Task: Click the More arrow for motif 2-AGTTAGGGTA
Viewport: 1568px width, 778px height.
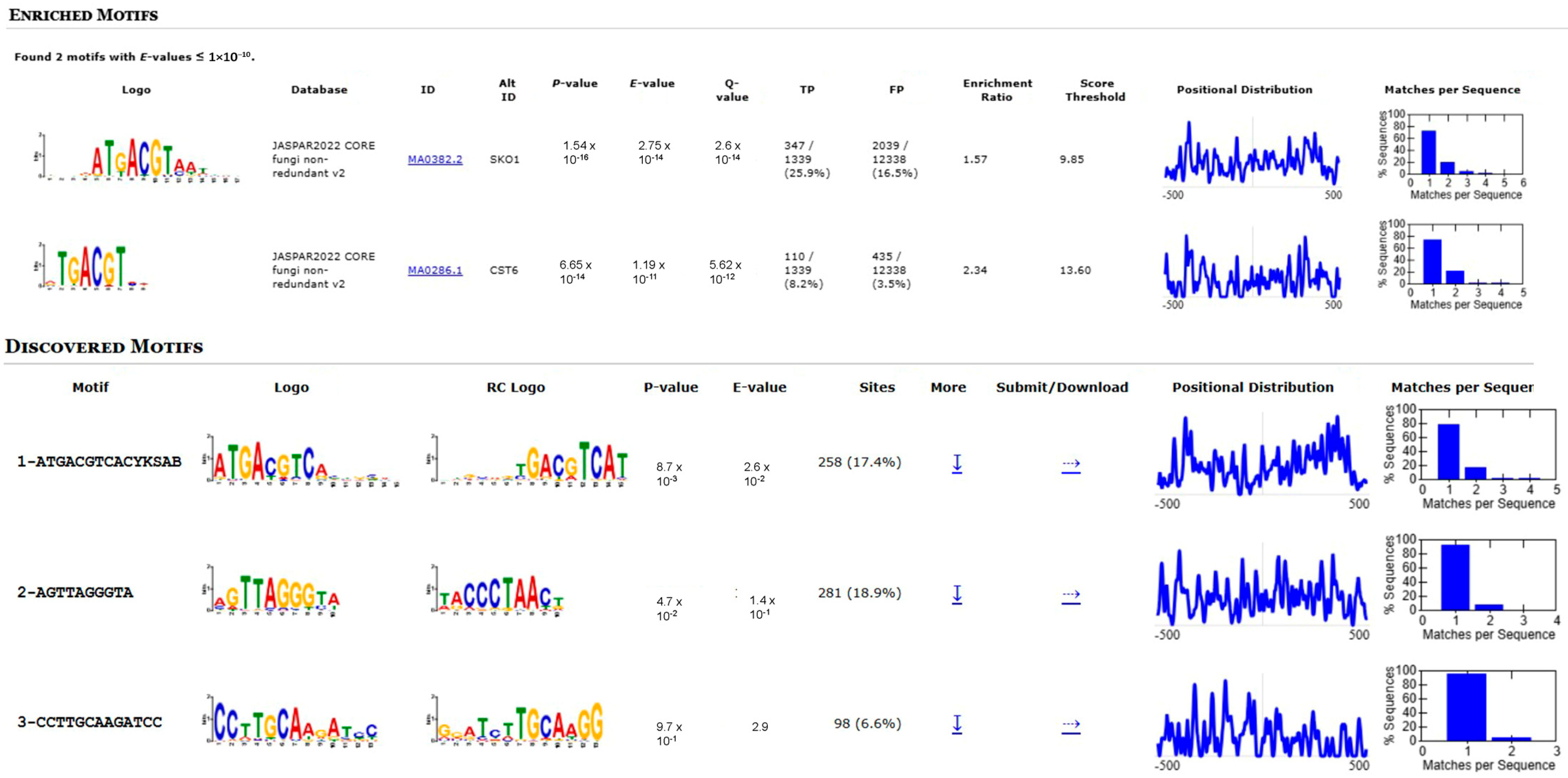Action: [956, 594]
